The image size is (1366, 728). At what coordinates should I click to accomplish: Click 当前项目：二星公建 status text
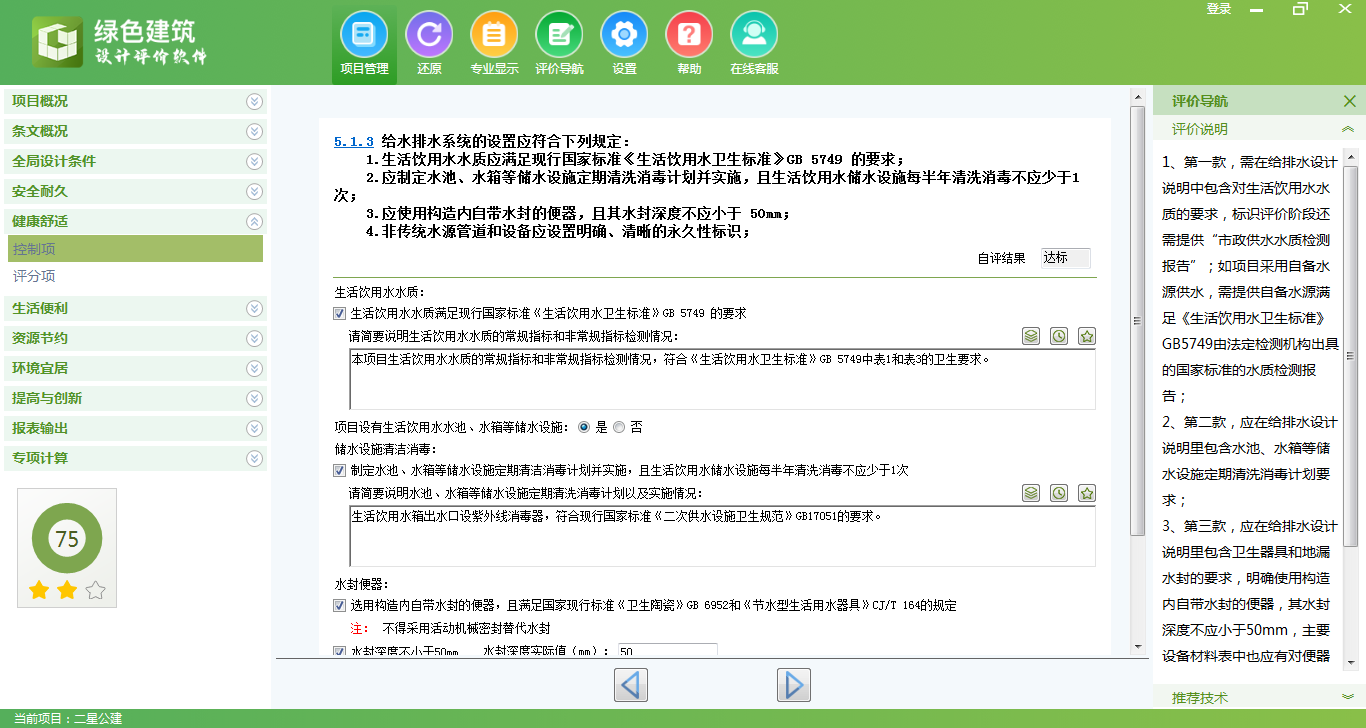[68, 718]
